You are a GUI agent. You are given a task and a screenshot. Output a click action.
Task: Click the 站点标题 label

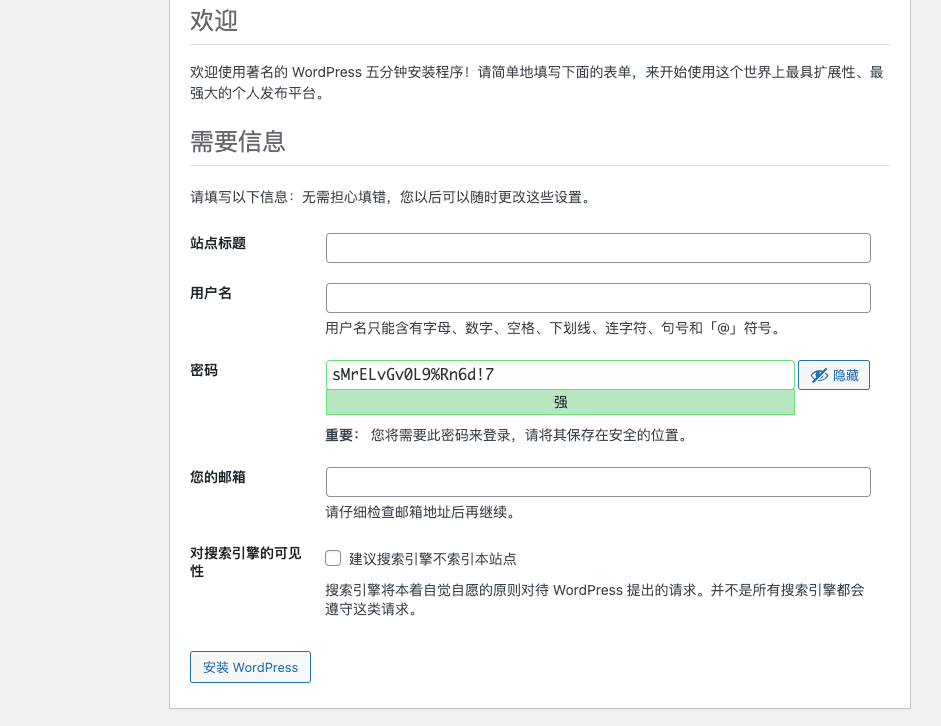point(218,243)
